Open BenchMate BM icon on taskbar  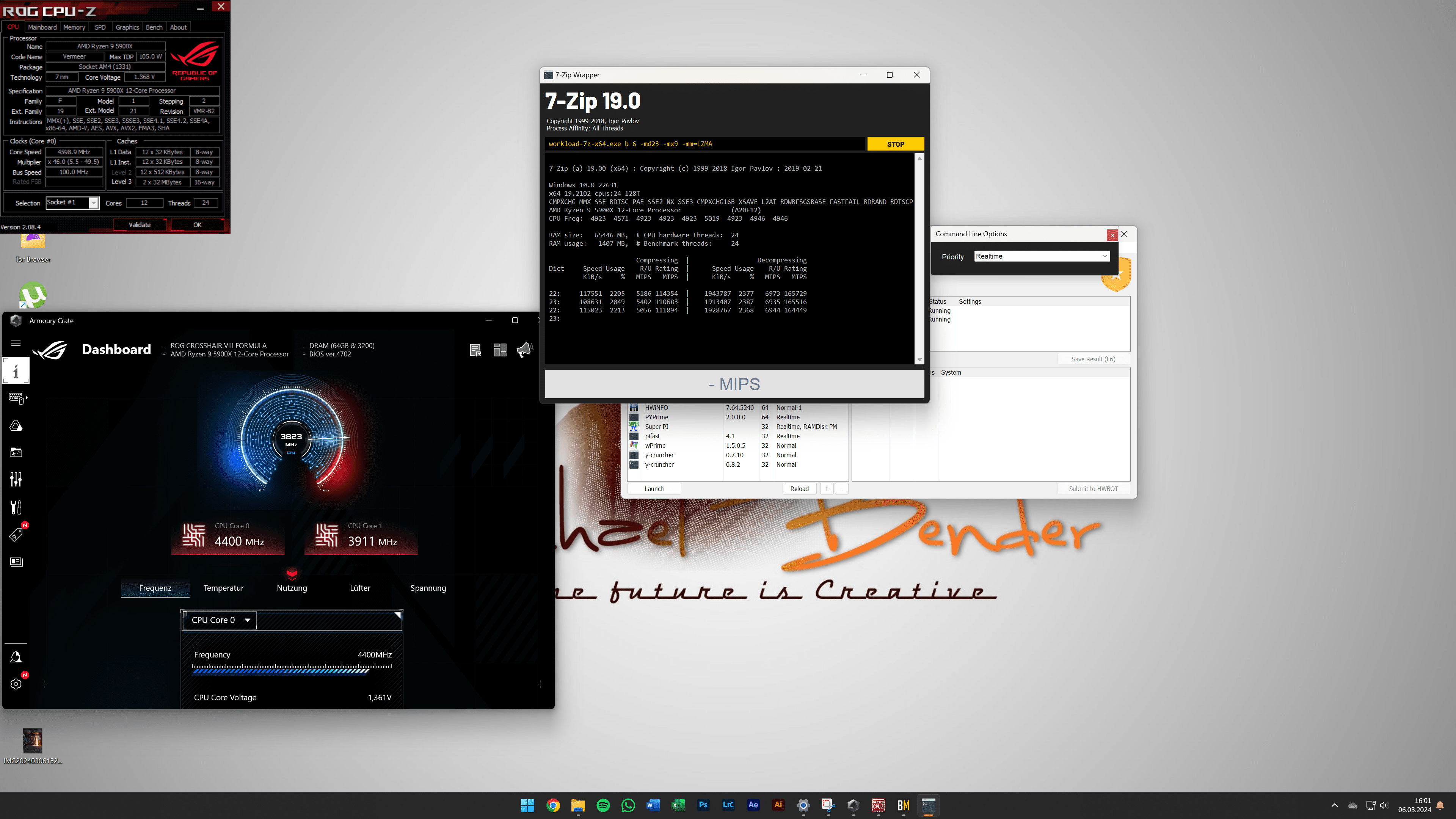(x=903, y=805)
